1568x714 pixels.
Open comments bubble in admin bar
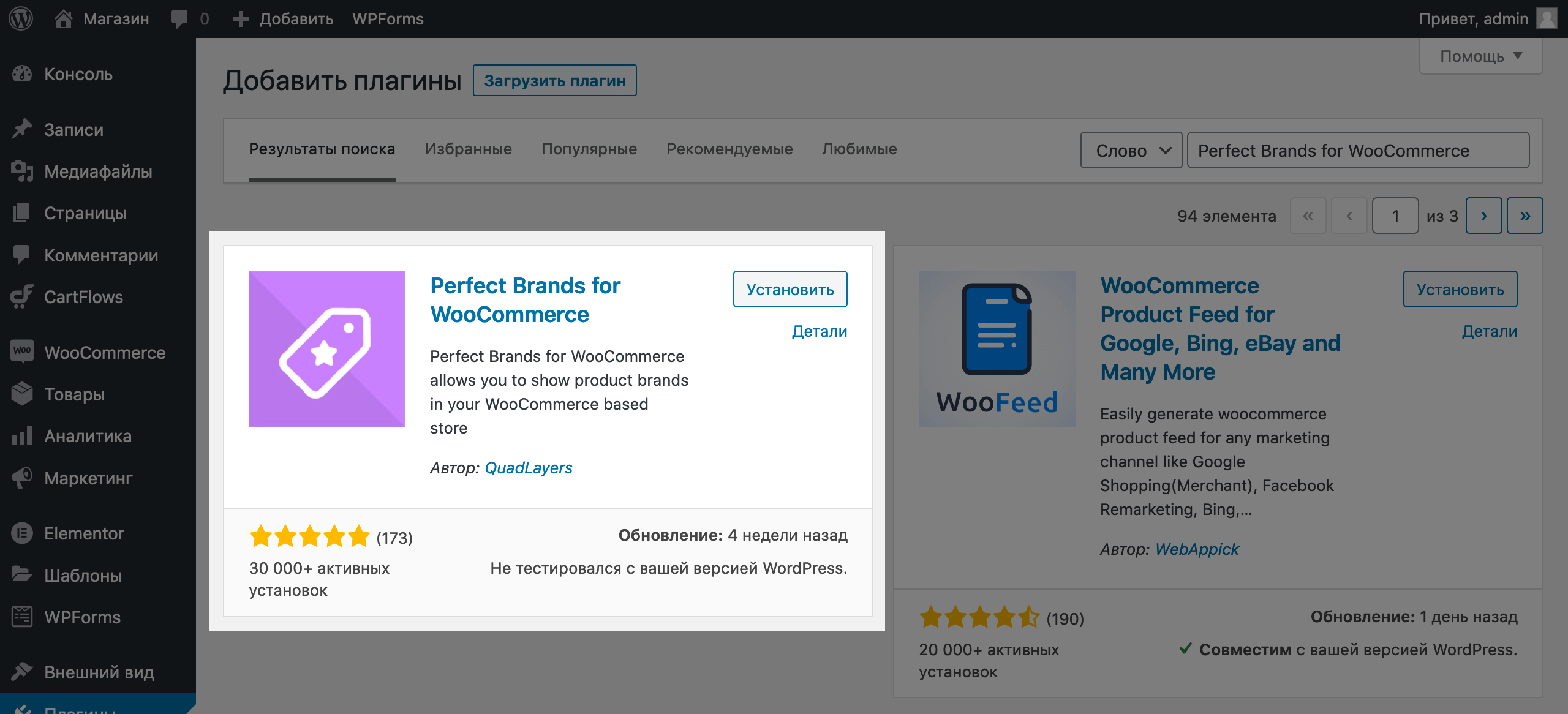pos(179,19)
